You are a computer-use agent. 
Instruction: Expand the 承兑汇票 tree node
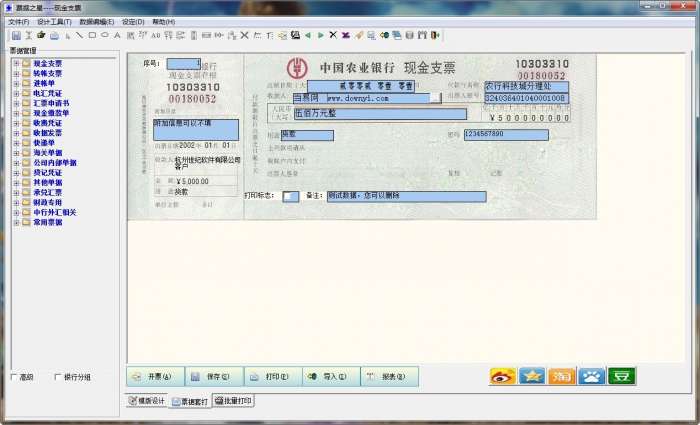[17, 192]
